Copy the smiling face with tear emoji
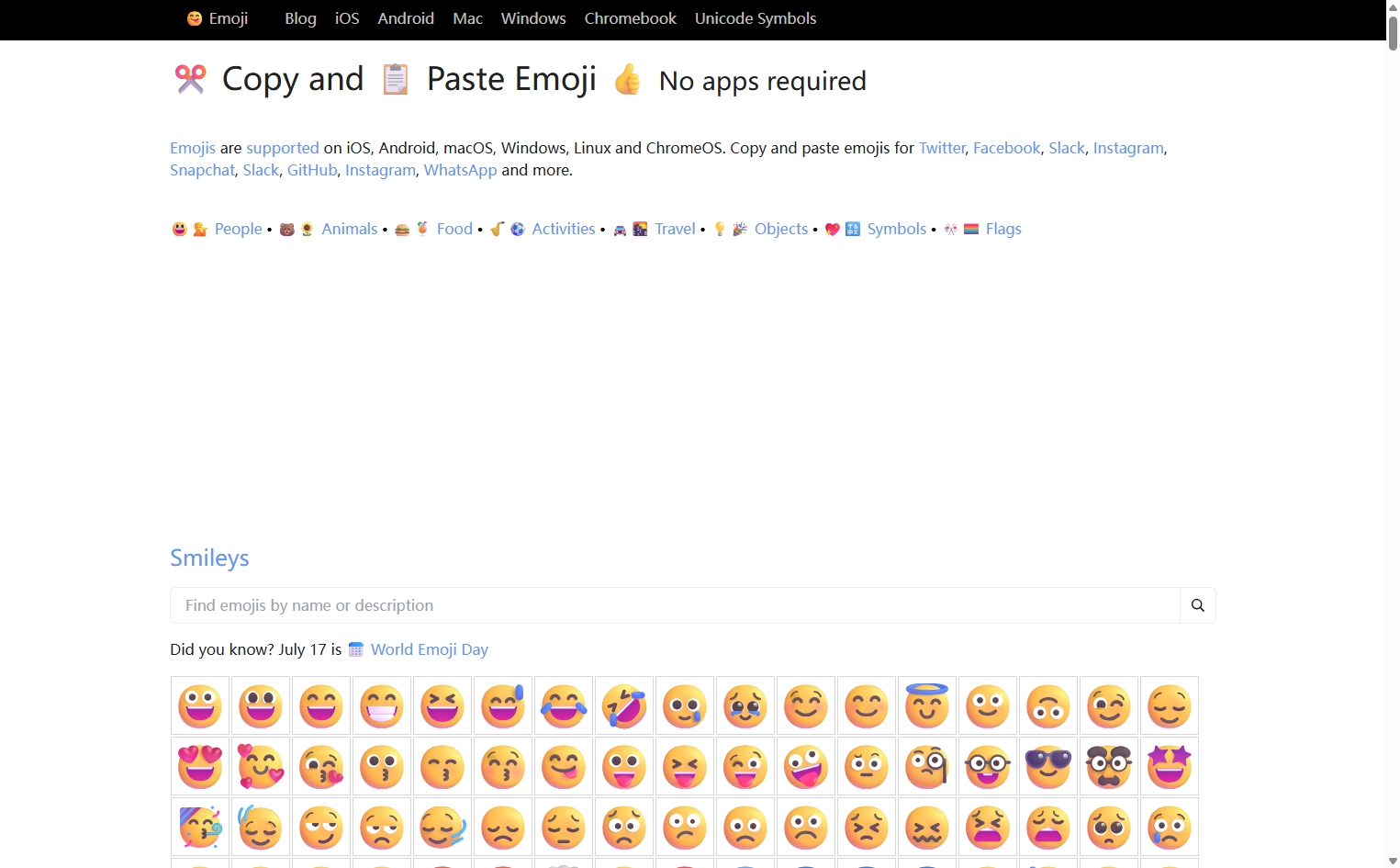This screenshot has height=868, width=1400. [x=685, y=706]
